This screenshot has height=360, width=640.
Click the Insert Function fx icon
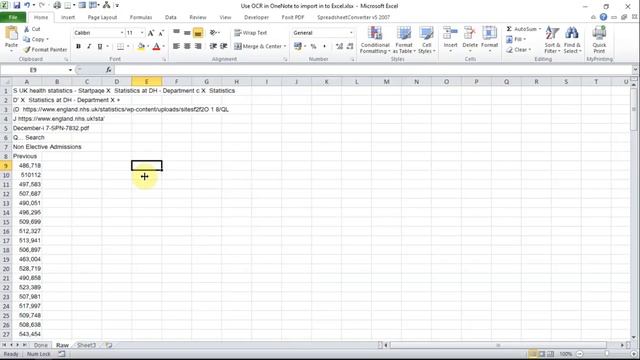[x=109, y=70]
